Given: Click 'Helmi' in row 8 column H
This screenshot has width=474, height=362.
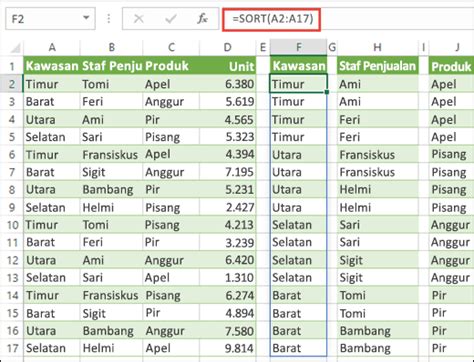Looking at the screenshot, I should point(377,190).
